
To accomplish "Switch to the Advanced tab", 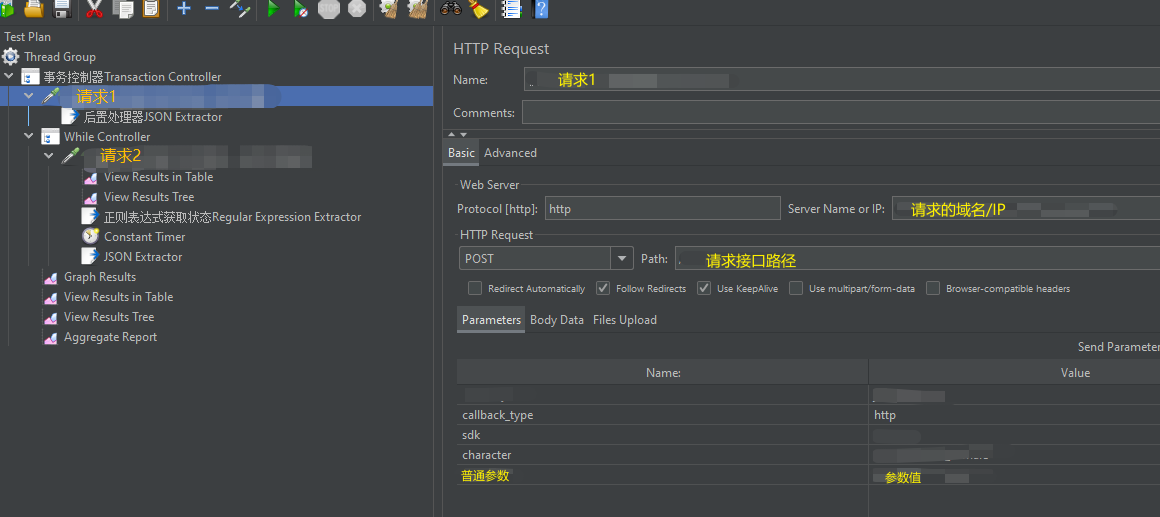I will (510, 152).
